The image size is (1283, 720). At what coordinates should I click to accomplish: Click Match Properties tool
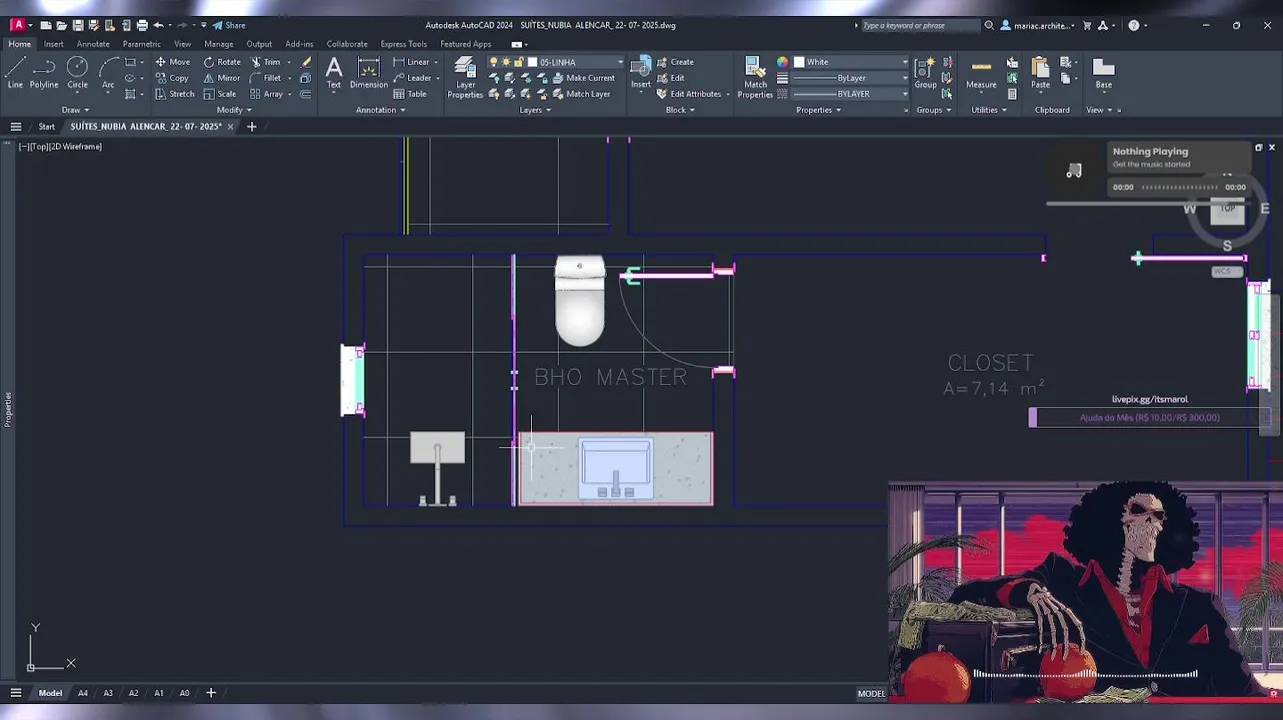point(755,77)
